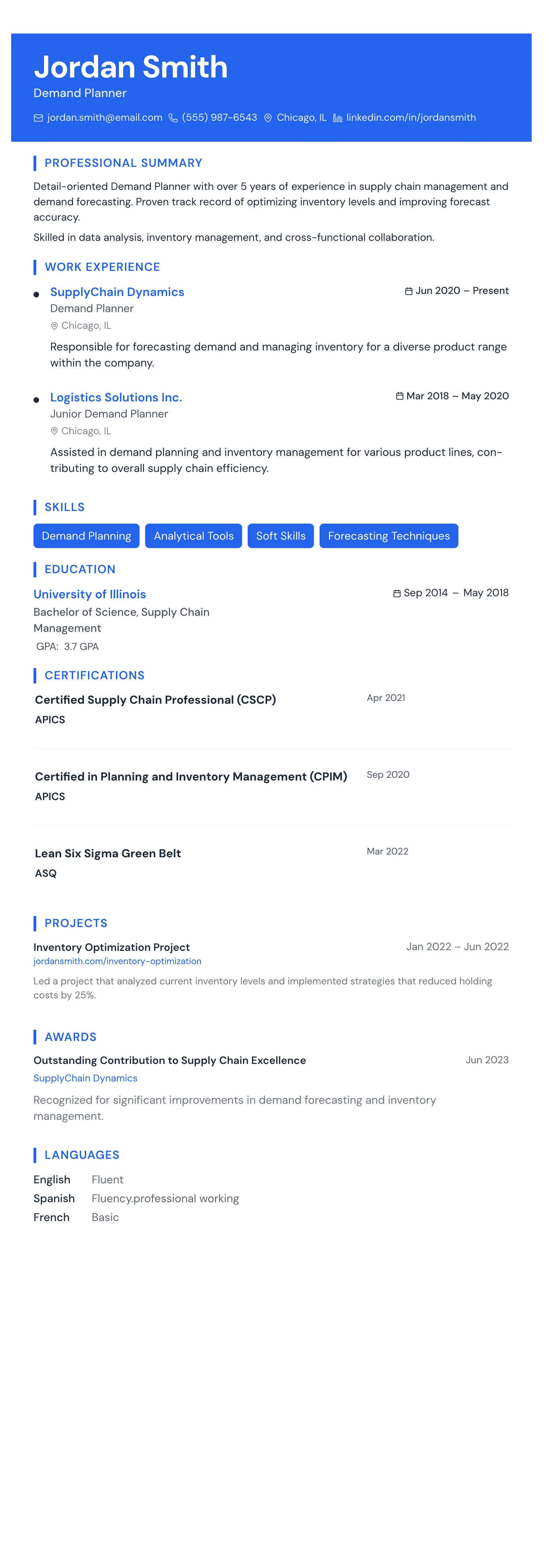Select the Analytical Tools skill tag
This screenshot has height=1568, width=554.
coord(193,536)
